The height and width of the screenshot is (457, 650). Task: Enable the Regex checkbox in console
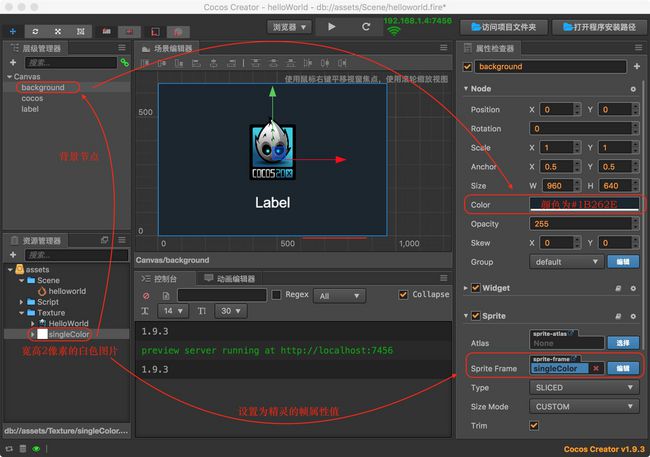(x=276, y=295)
